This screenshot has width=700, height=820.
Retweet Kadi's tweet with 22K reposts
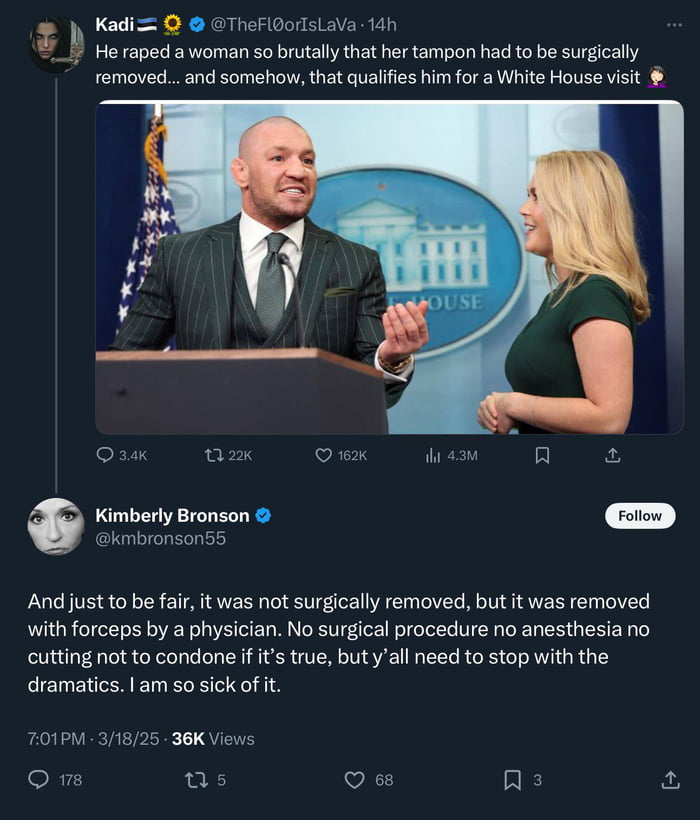(213, 455)
